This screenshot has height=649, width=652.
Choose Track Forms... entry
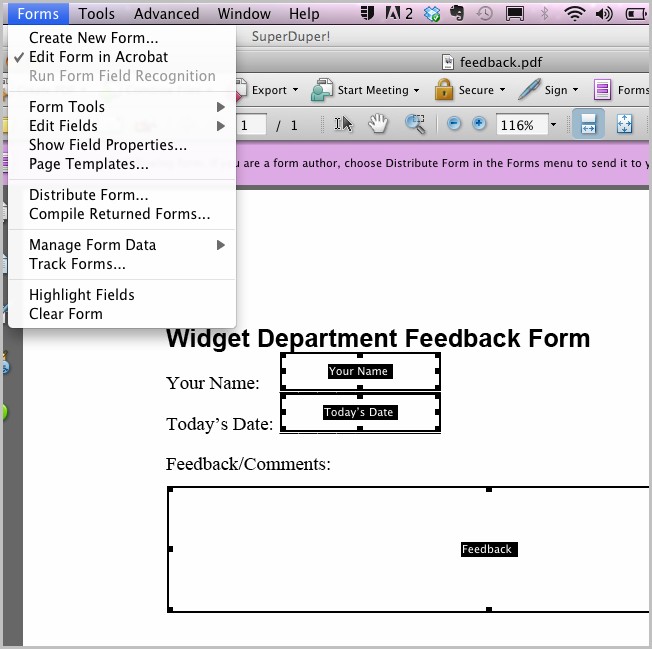click(122, 264)
